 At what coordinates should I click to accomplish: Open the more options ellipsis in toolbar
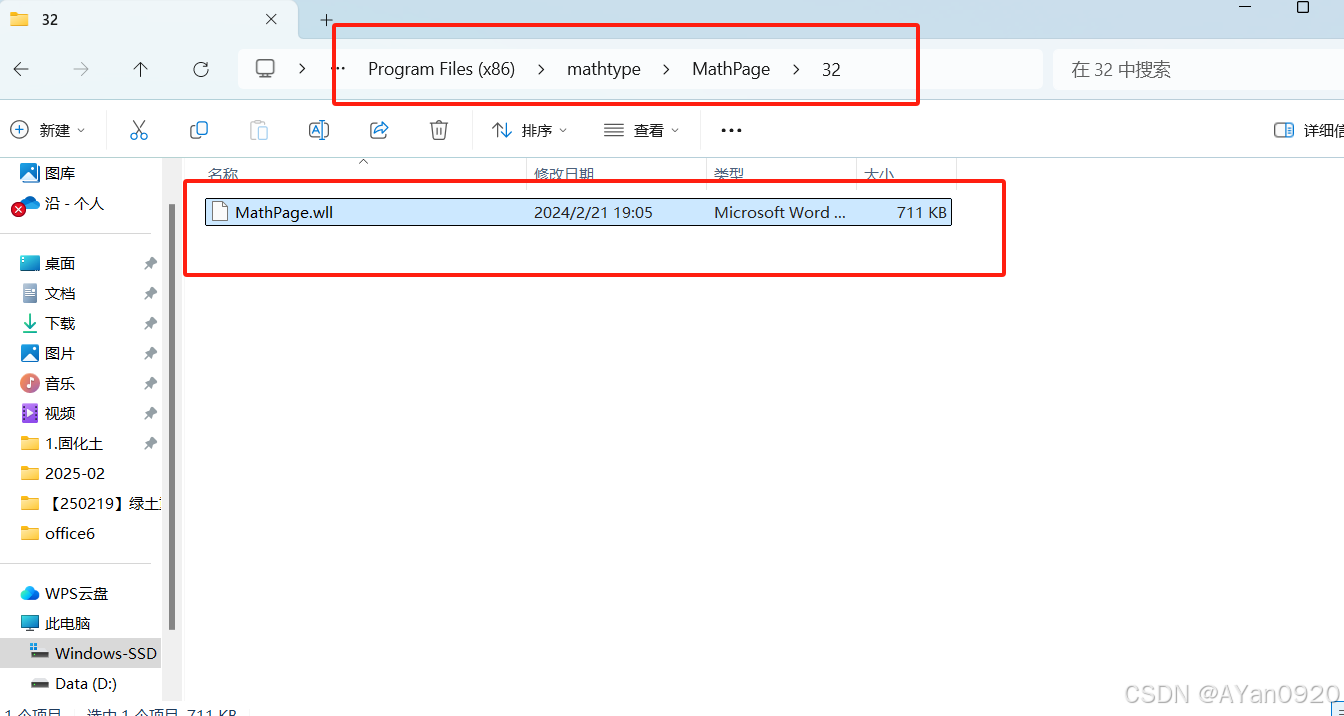(x=731, y=130)
